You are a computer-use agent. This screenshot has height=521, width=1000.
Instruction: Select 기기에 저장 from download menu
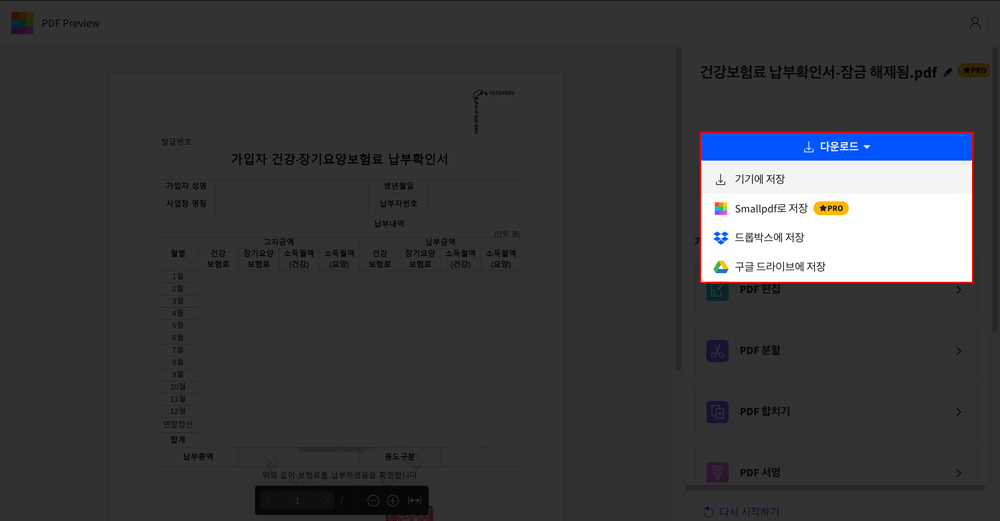coord(836,179)
